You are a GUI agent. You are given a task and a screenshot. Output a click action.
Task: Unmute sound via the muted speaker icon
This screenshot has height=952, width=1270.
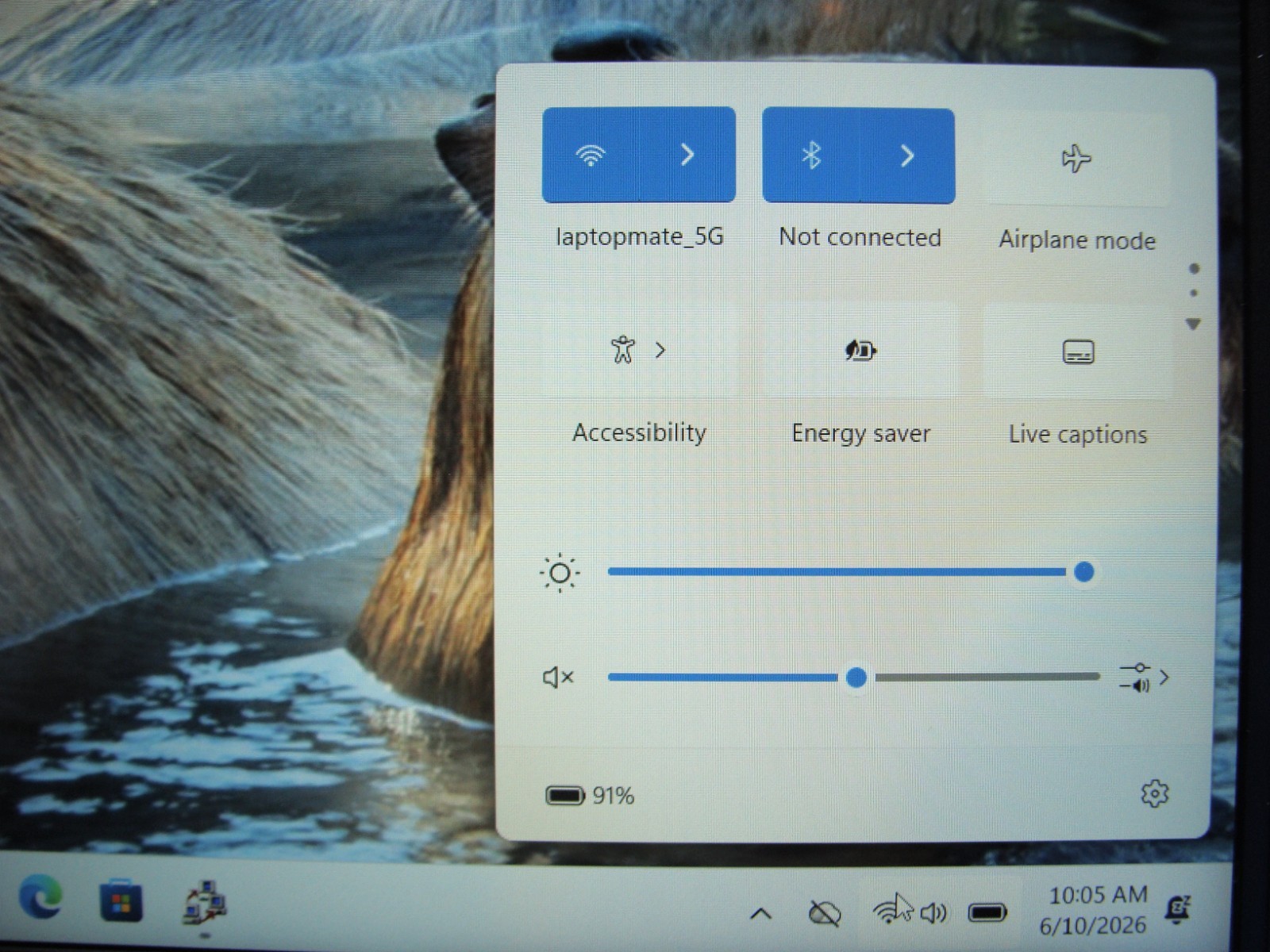[x=558, y=678]
